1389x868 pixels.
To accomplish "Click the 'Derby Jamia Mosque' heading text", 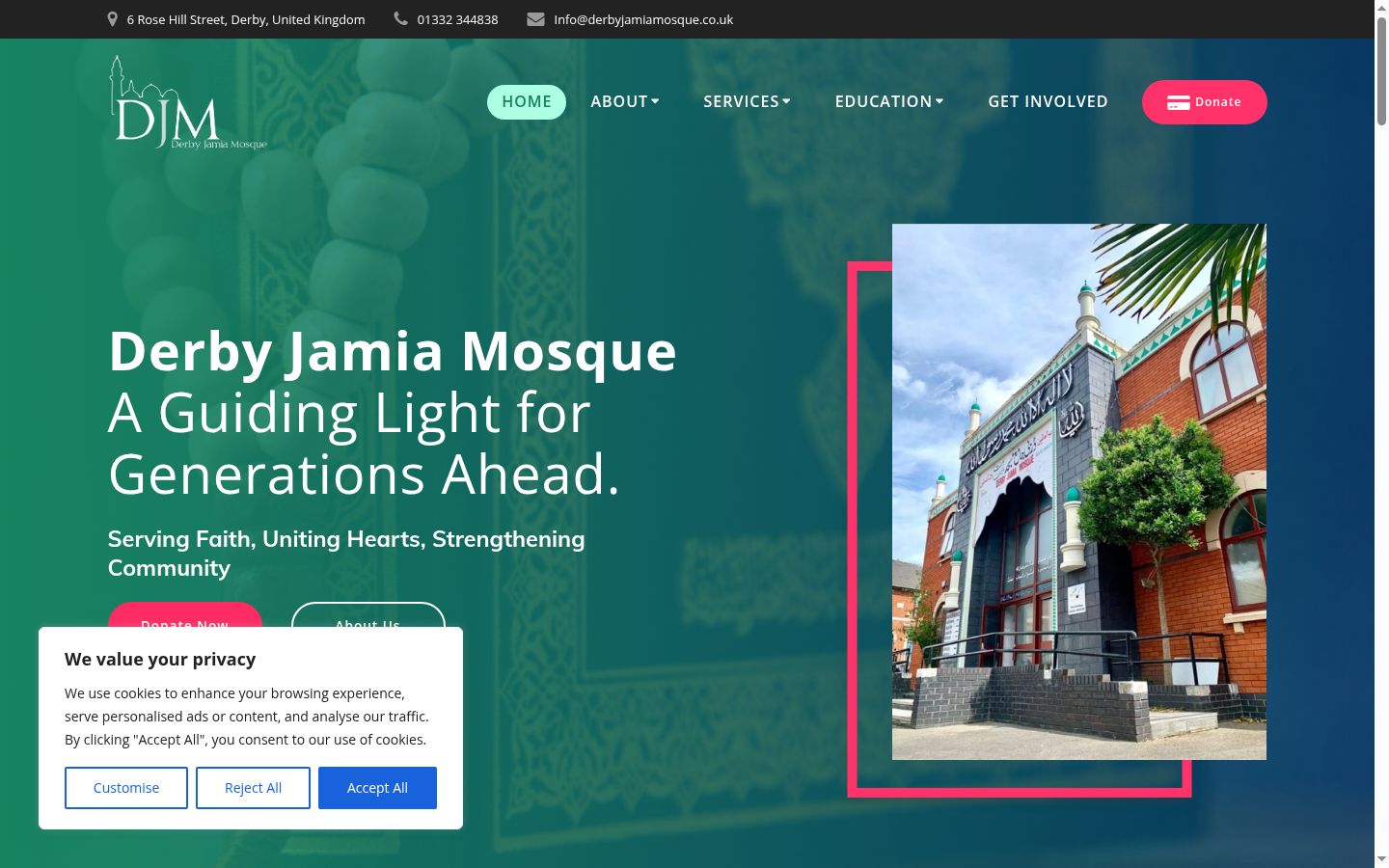I will pyautogui.click(x=393, y=351).
